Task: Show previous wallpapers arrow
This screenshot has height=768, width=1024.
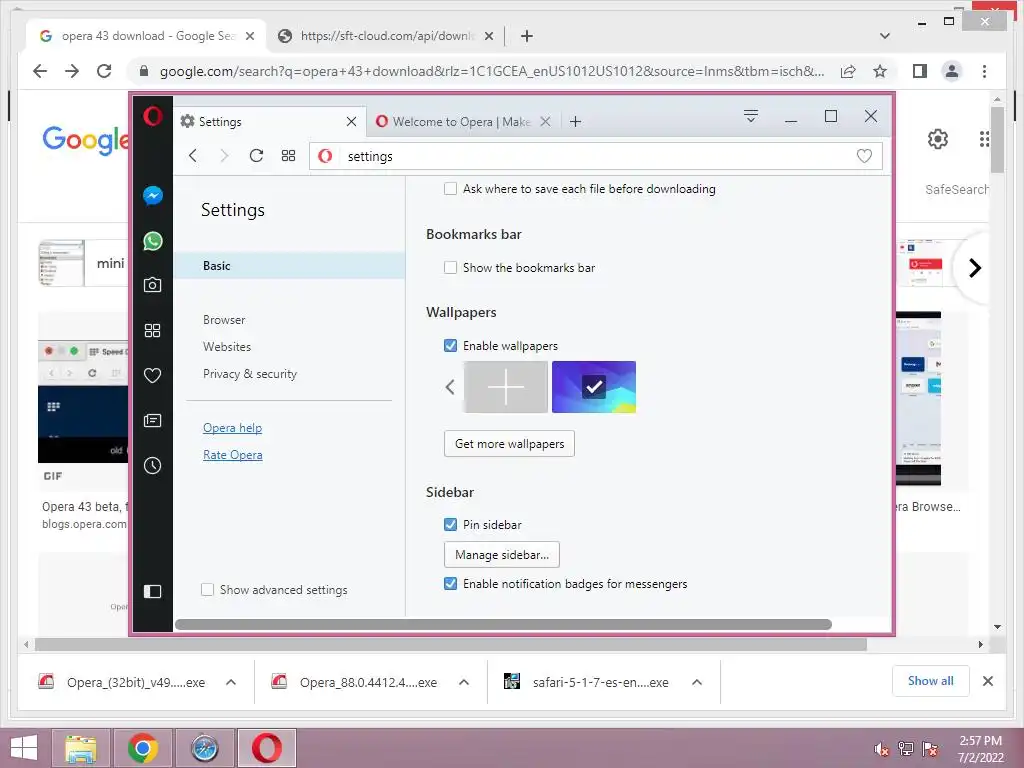Action: point(450,387)
